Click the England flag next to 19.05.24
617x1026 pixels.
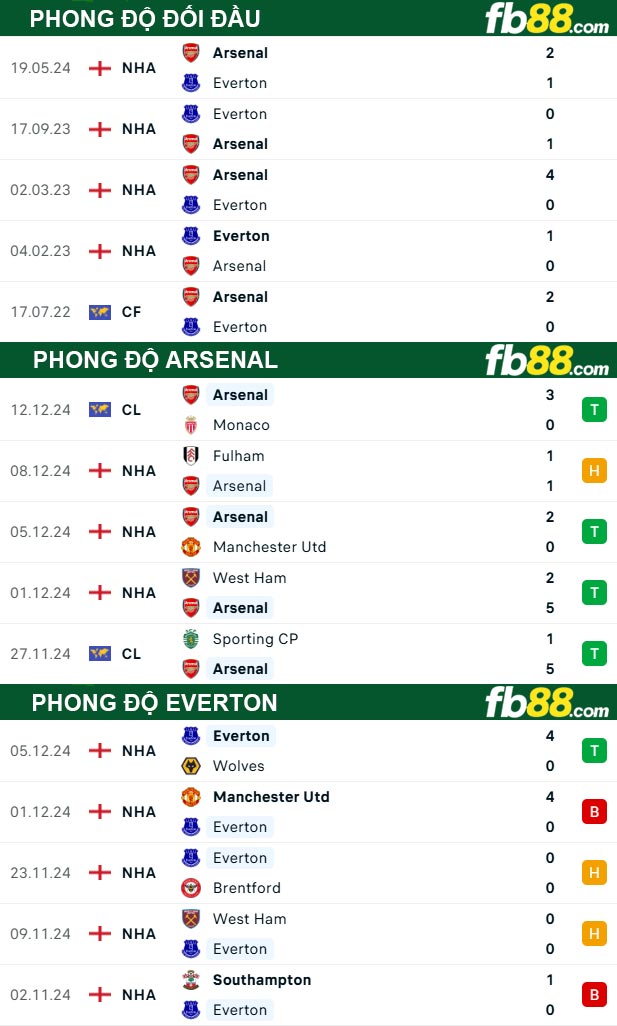(100, 68)
